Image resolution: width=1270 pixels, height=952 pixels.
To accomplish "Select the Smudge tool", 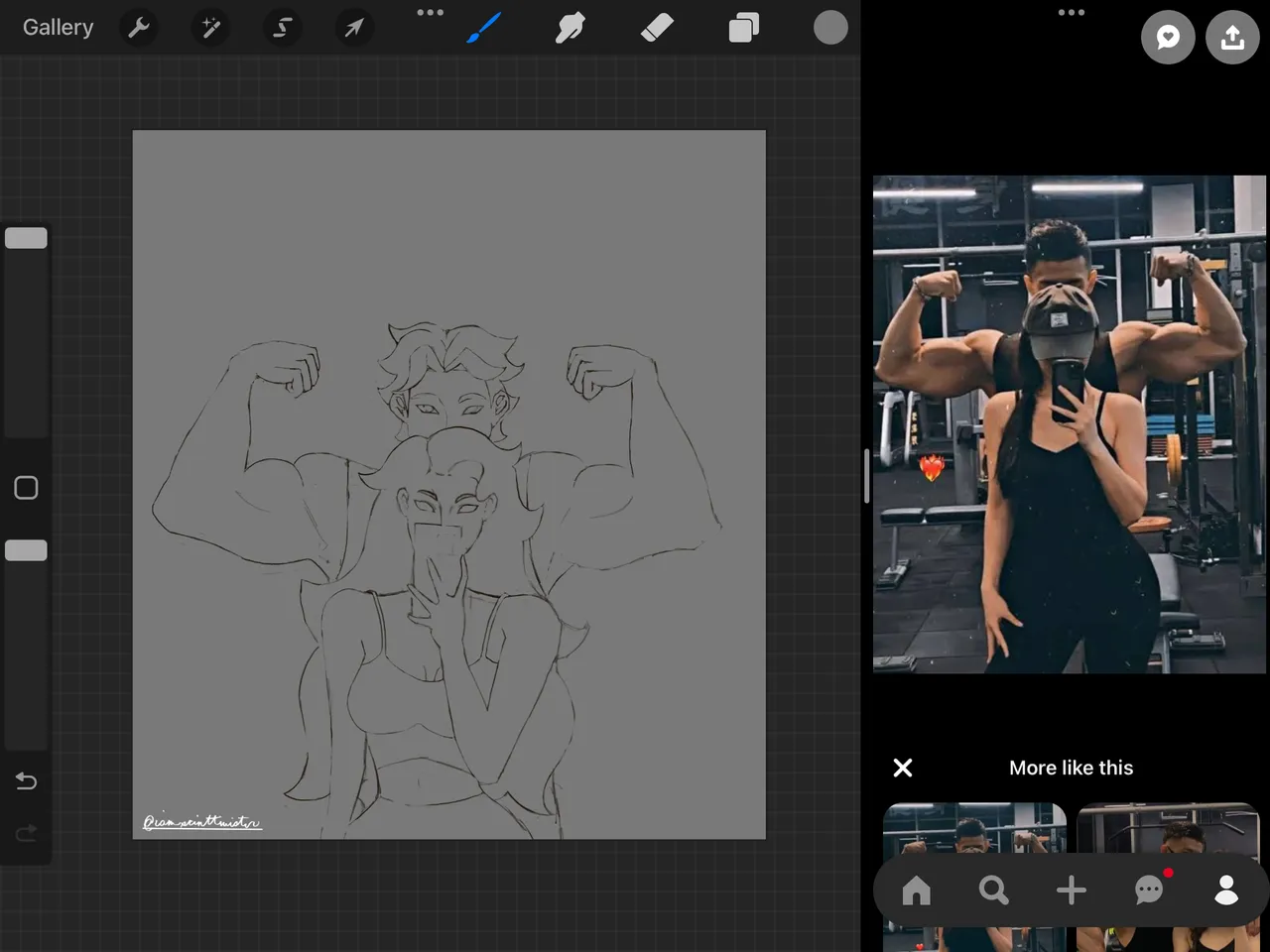I will click(571, 28).
